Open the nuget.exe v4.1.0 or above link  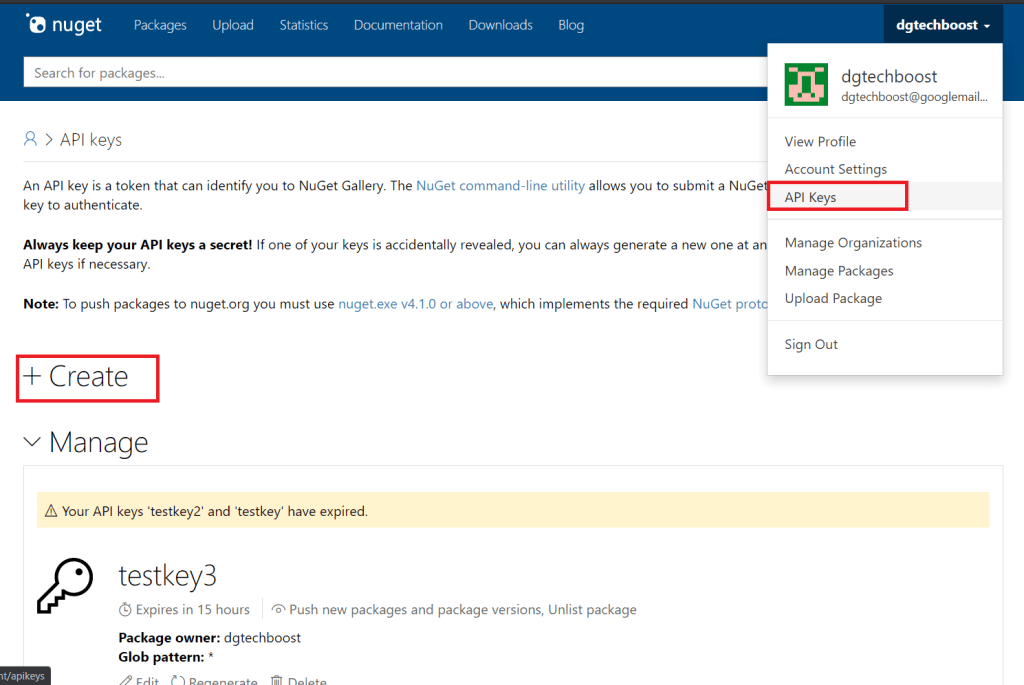point(415,304)
